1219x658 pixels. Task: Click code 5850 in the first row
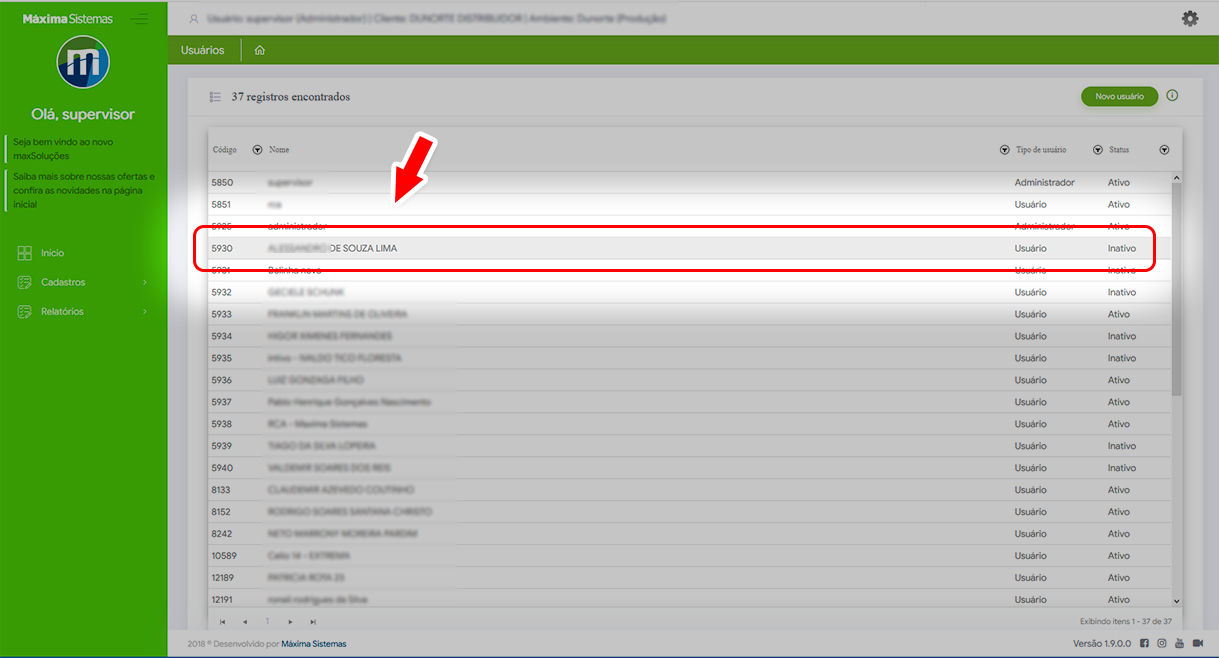222,182
